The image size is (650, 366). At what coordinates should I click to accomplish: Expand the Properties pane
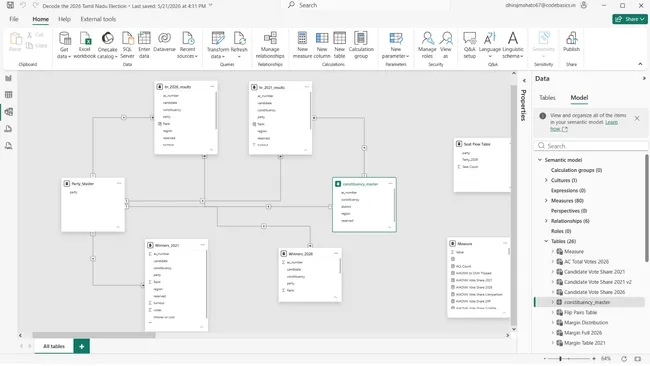point(524,81)
